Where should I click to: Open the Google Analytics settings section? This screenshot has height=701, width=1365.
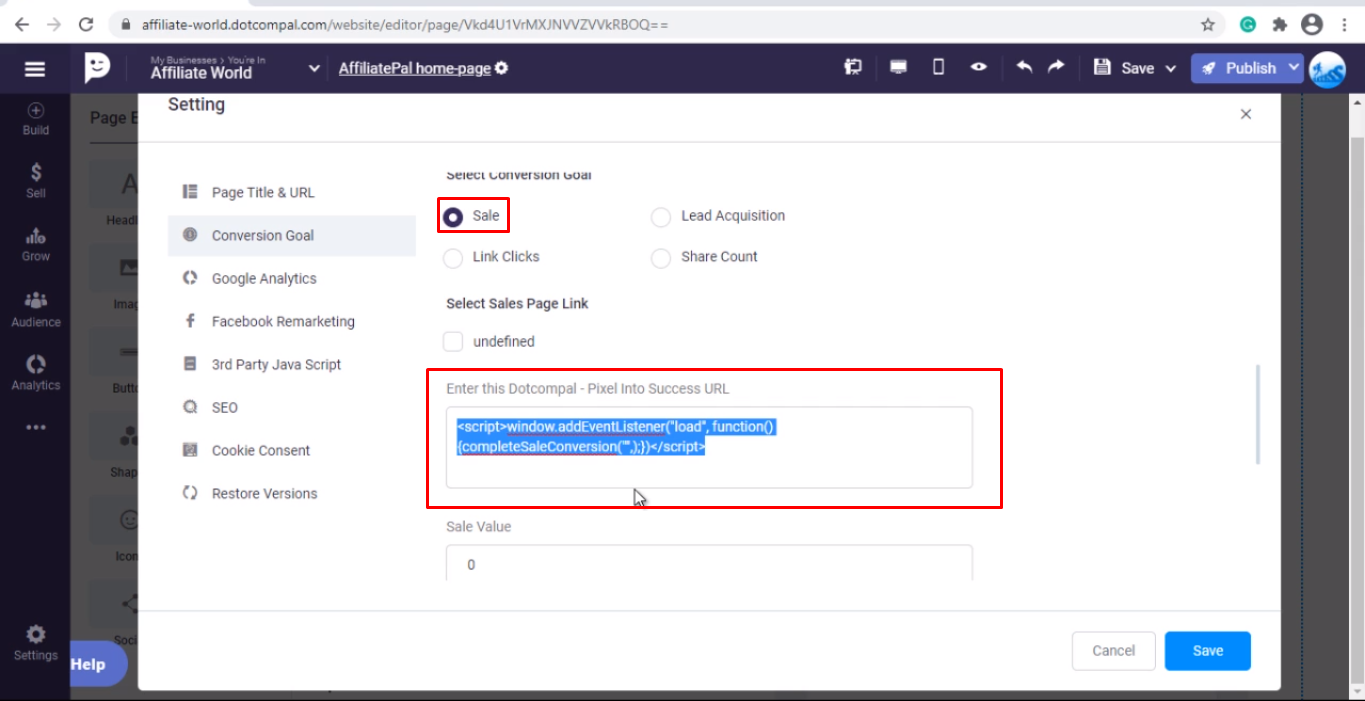292,279
